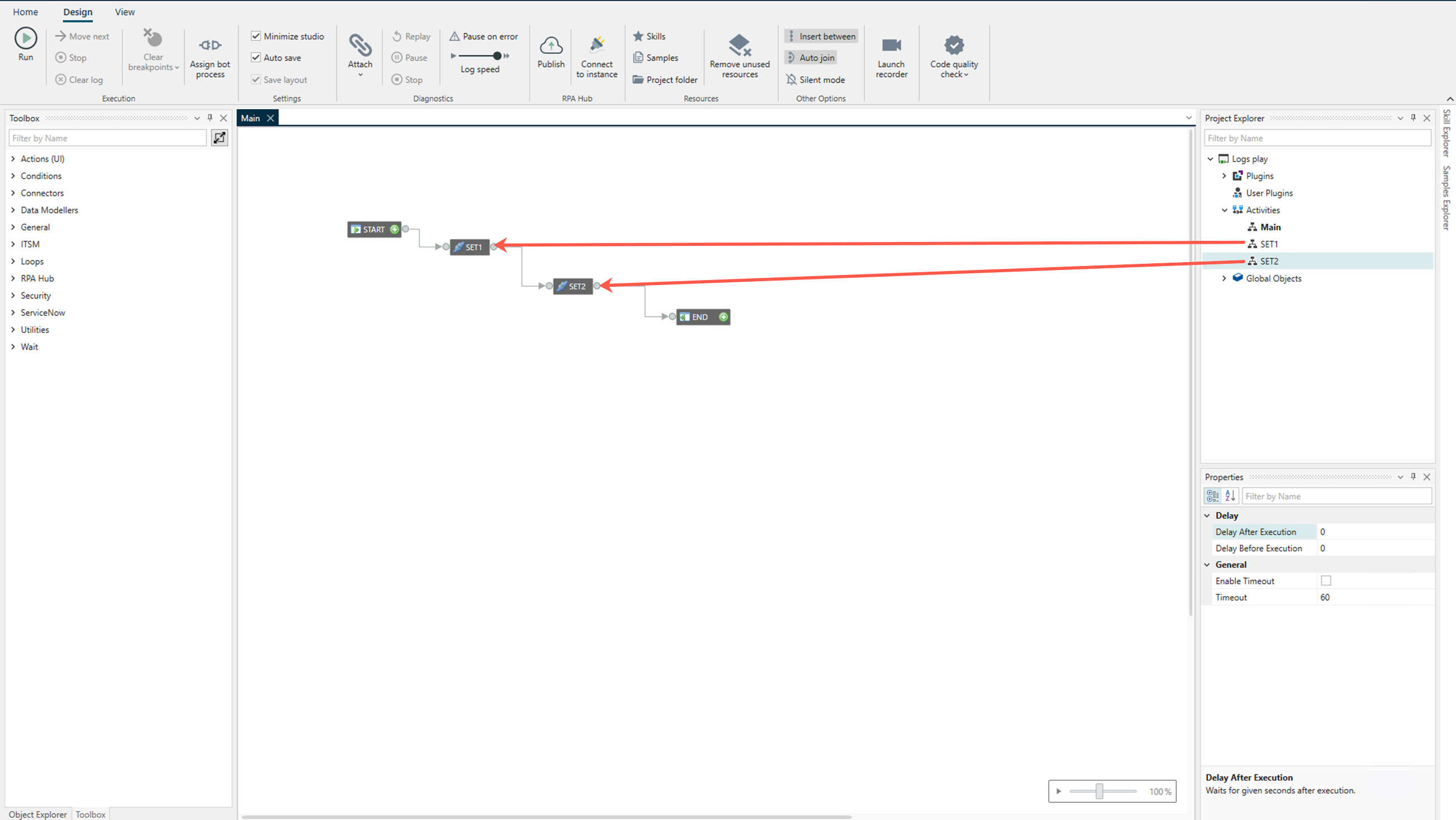Expand Conditions category in Toolbox
Viewport: 1456px width, 820px height.
tap(13, 176)
